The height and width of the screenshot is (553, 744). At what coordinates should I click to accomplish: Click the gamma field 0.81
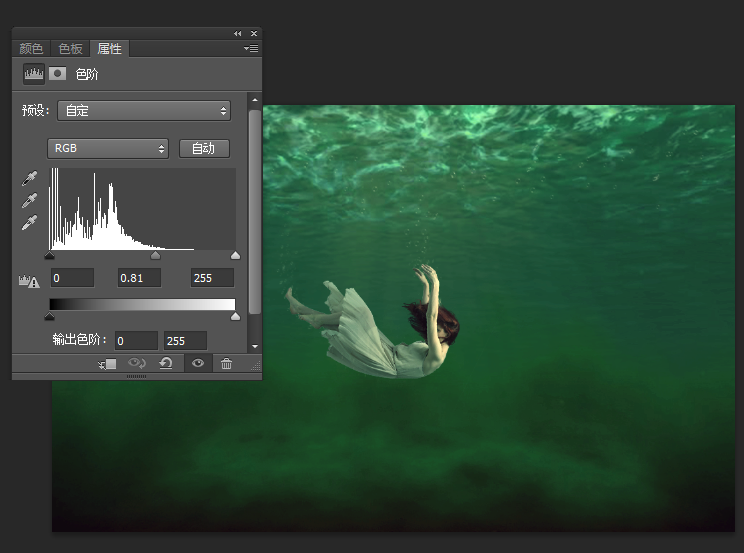click(140, 278)
